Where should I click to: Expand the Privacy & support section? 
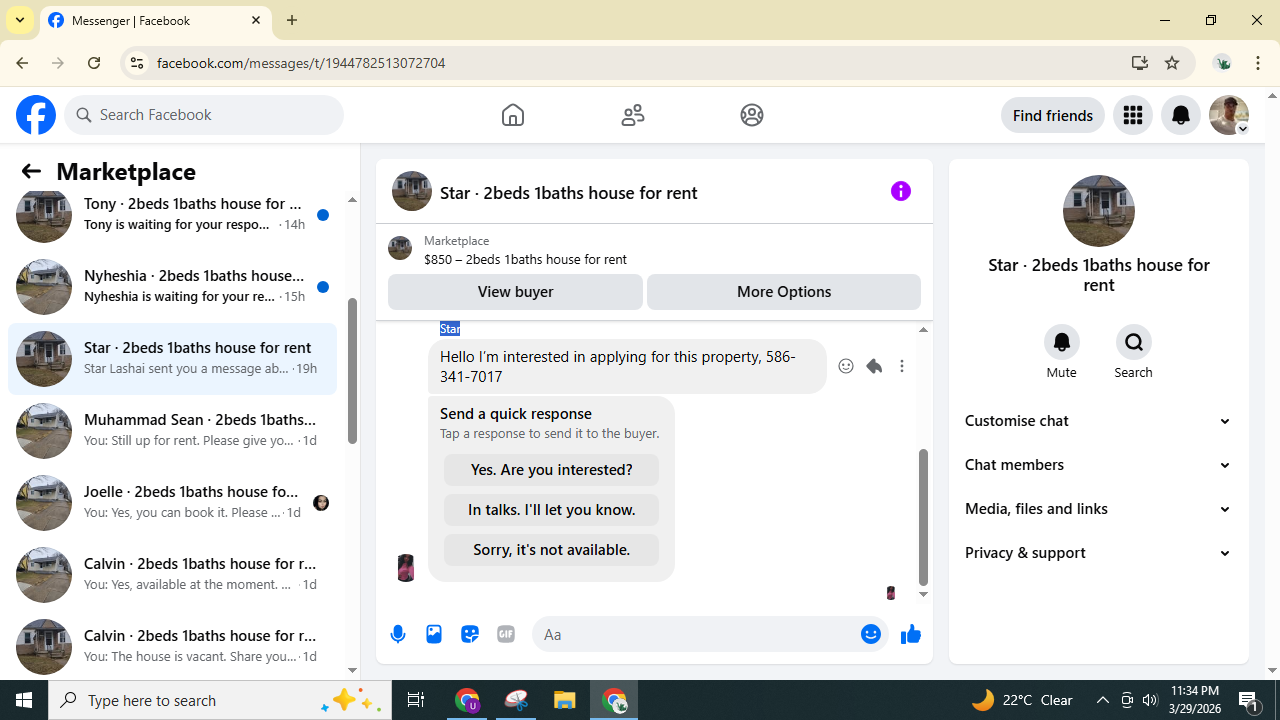point(1099,553)
